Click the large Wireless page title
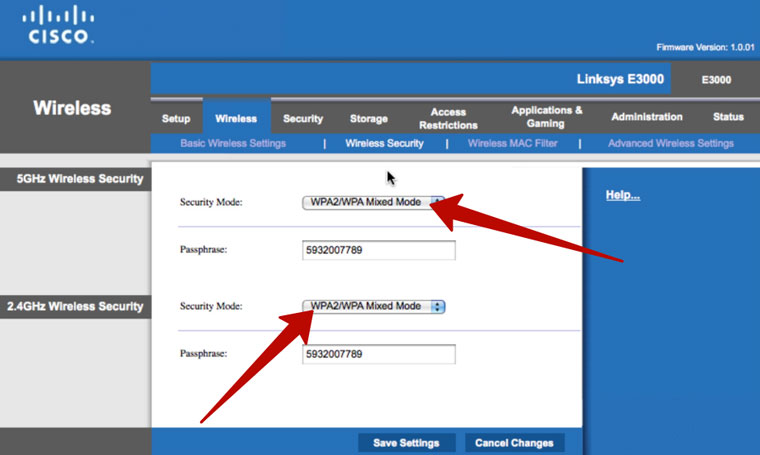Screen dimensions: 760x455 click(x=72, y=108)
